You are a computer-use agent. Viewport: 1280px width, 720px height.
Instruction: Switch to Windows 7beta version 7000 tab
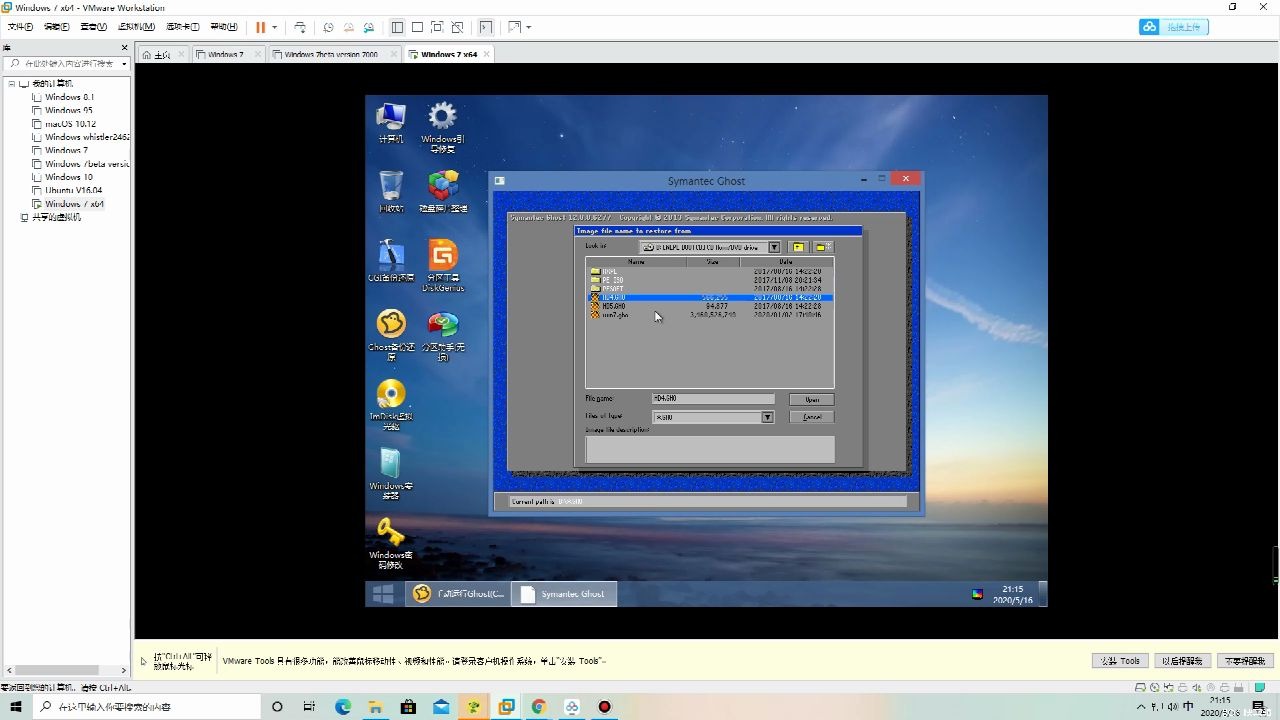[x=331, y=54]
